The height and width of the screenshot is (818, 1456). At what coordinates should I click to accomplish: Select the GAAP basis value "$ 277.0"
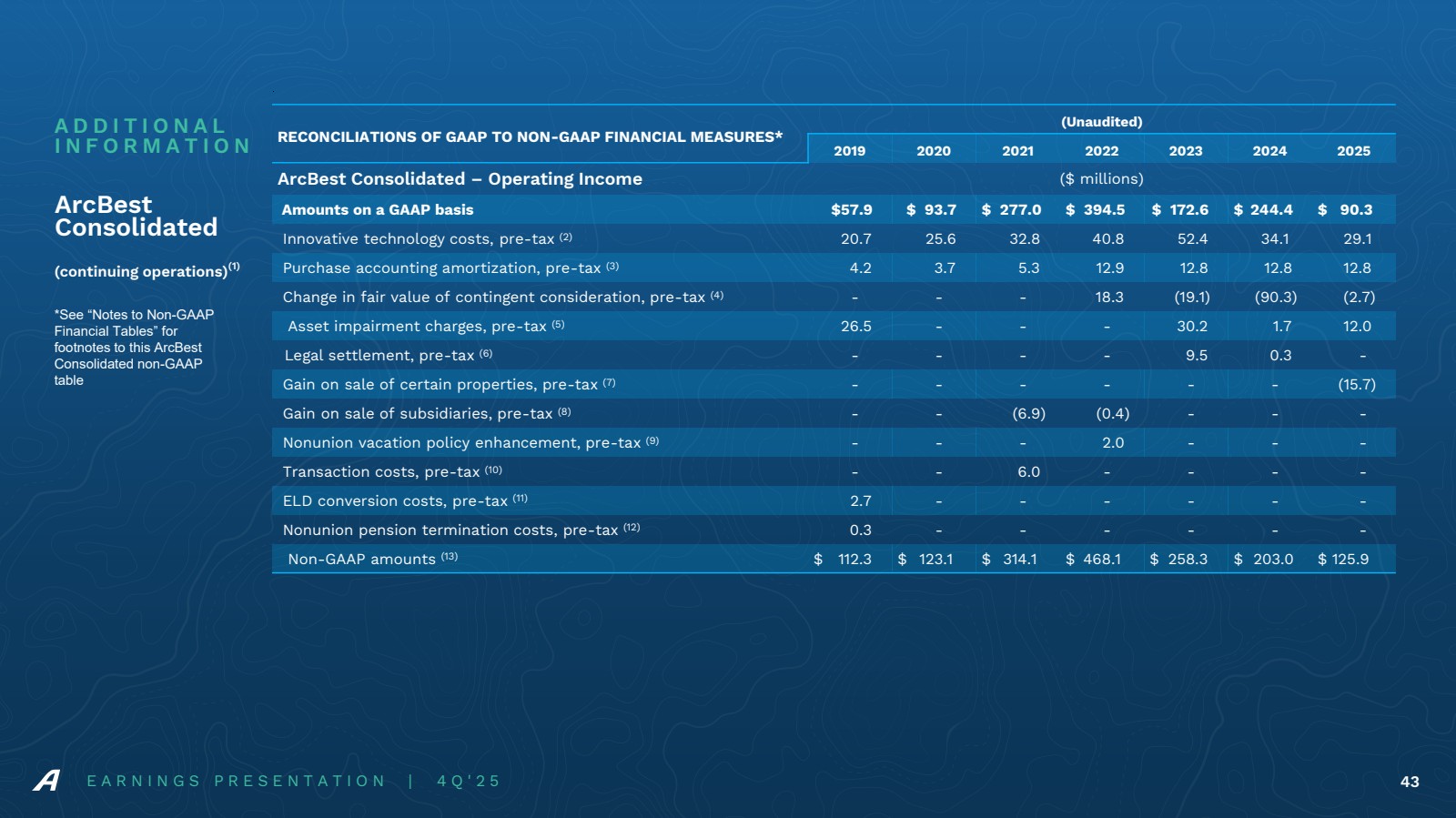coord(1011,210)
